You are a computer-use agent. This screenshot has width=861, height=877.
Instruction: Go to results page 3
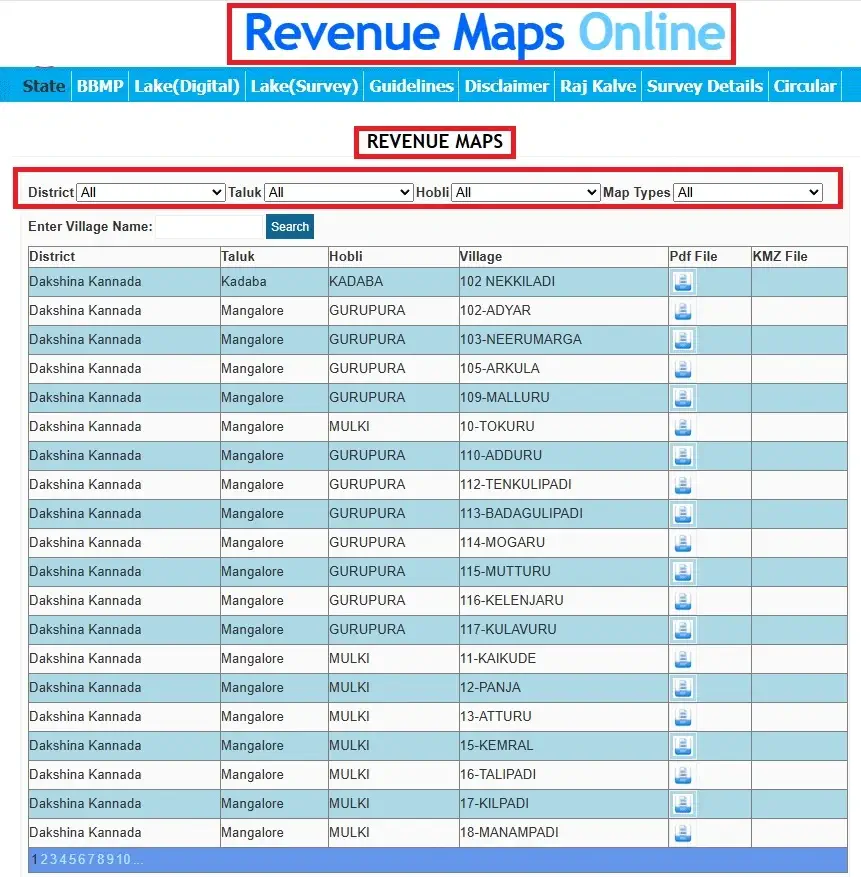point(53,859)
